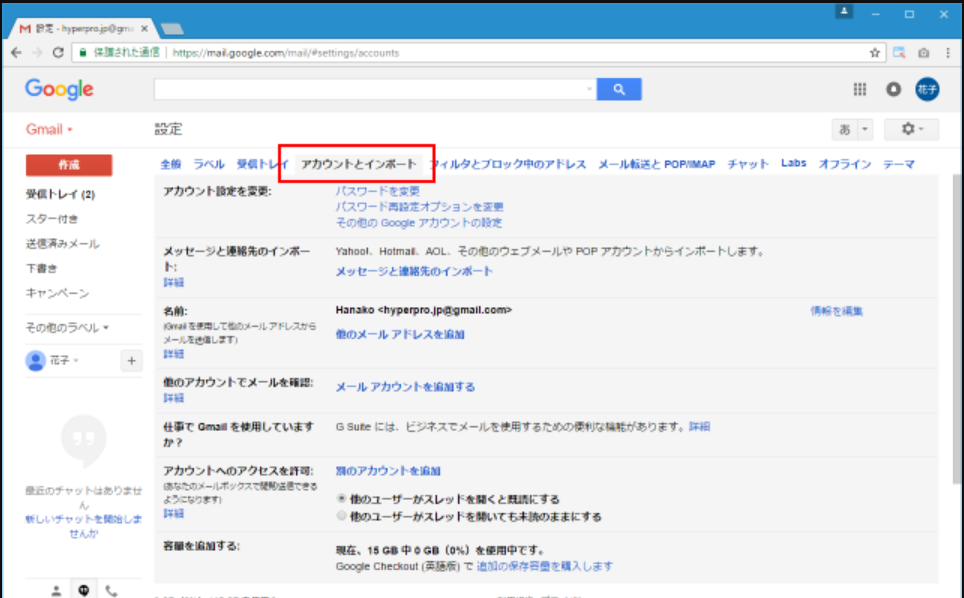
Task: Click the screen capture extension icon beside star
Action: click(x=899, y=53)
